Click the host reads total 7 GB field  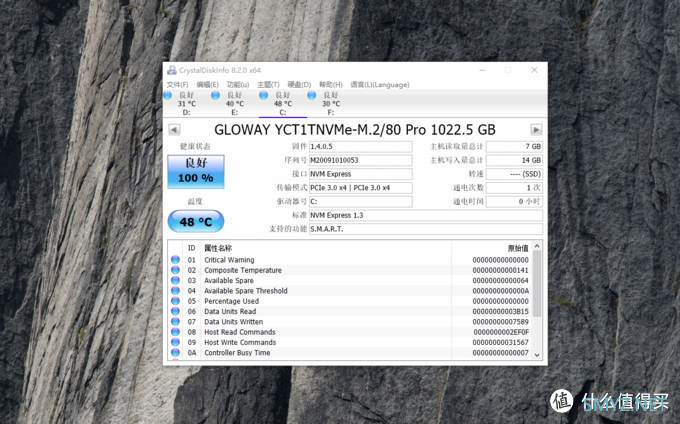click(x=514, y=147)
